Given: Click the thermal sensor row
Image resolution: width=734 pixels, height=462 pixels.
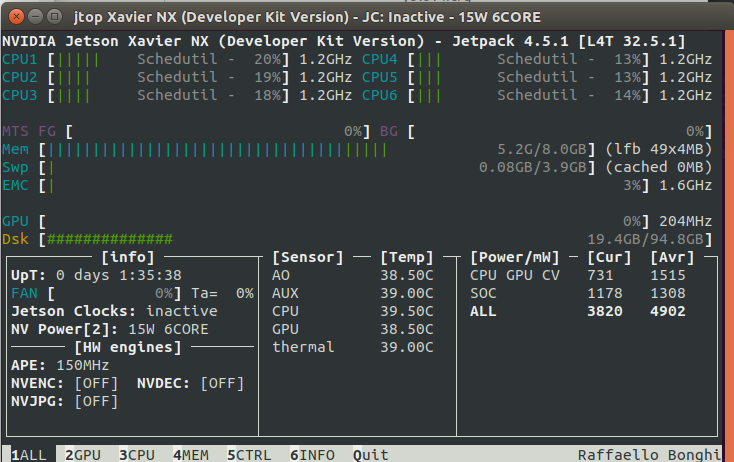Looking at the screenshot, I should click(353, 347).
